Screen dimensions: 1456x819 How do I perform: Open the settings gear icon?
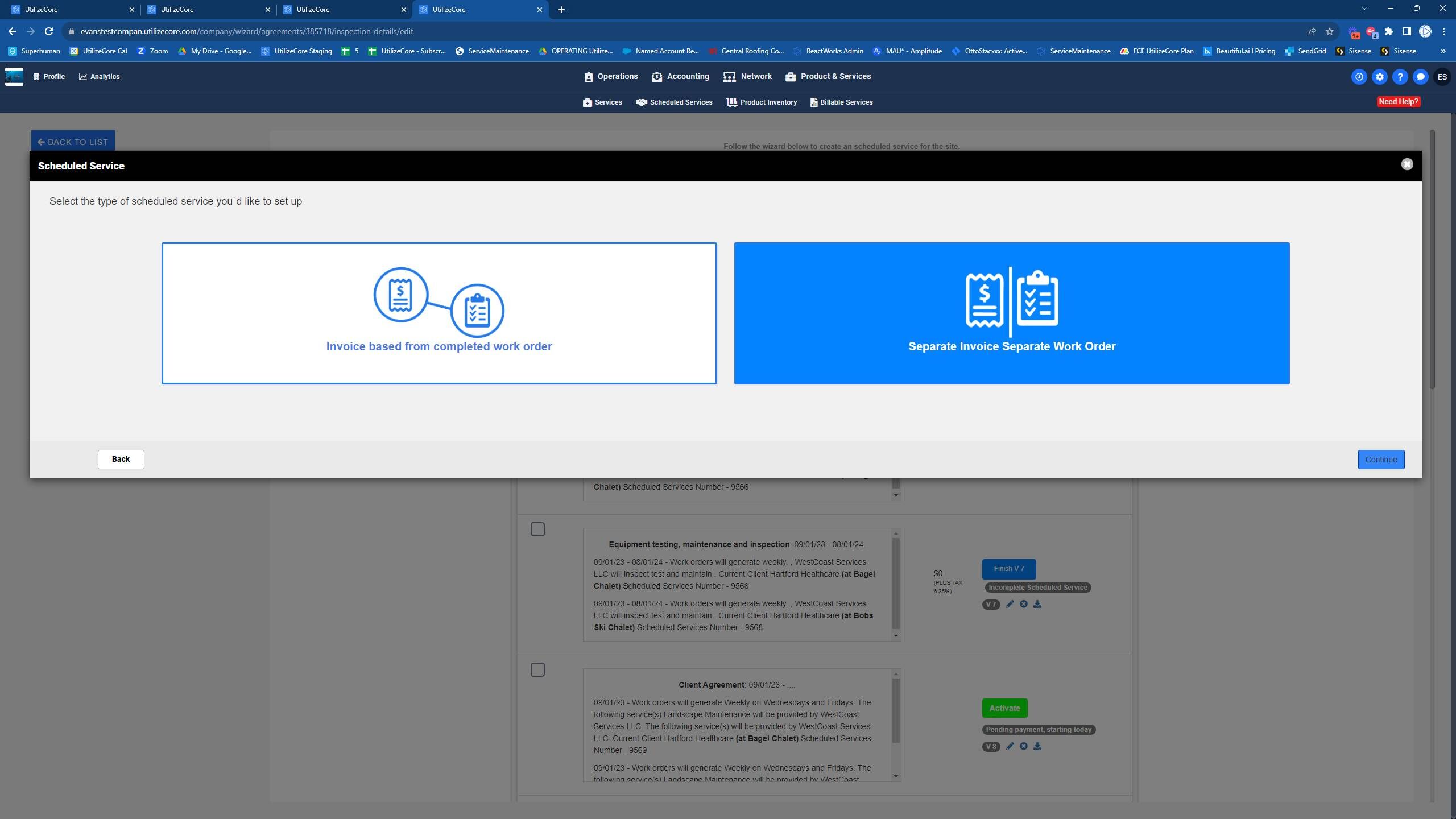tap(1379, 77)
